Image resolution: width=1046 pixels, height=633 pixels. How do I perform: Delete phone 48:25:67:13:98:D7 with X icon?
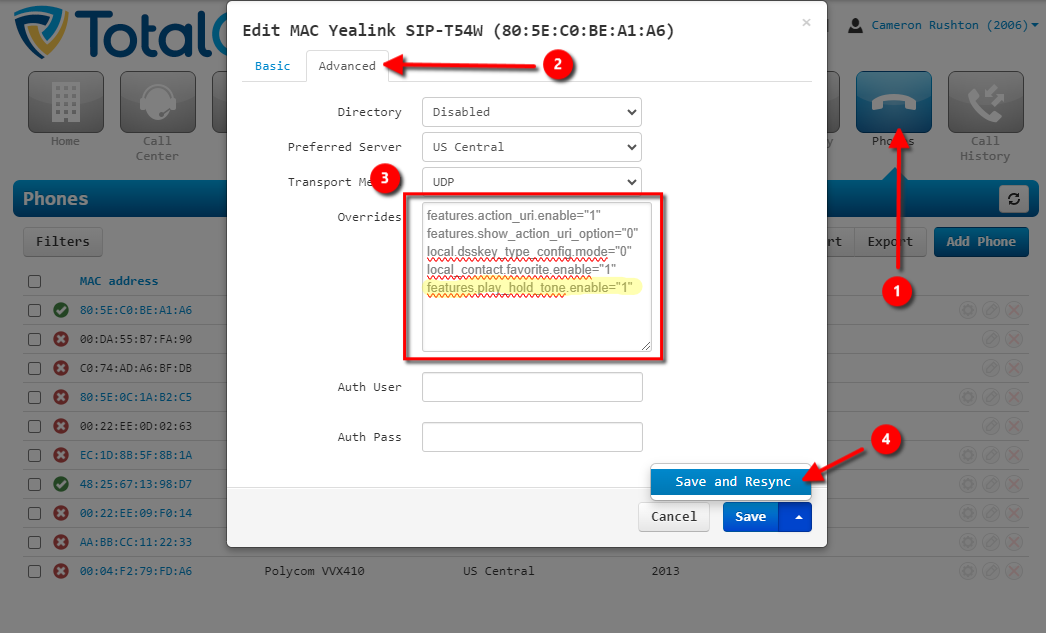pyautogui.click(x=1014, y=484)
